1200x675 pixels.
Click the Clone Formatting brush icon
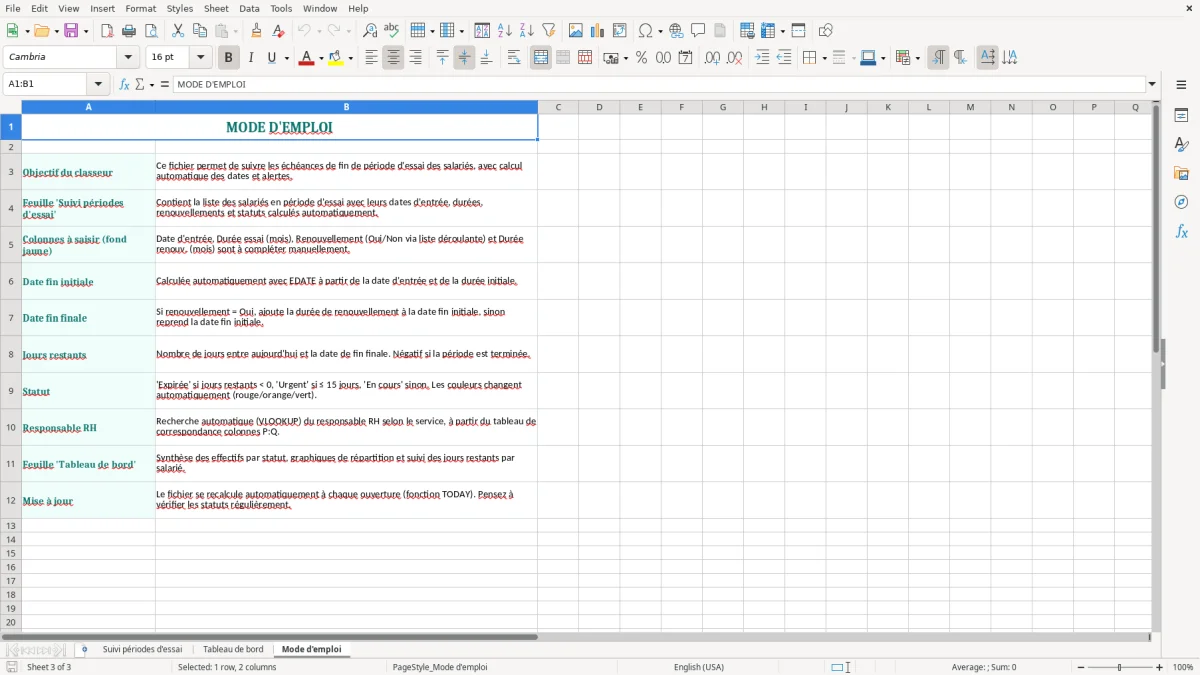(256, 31)
